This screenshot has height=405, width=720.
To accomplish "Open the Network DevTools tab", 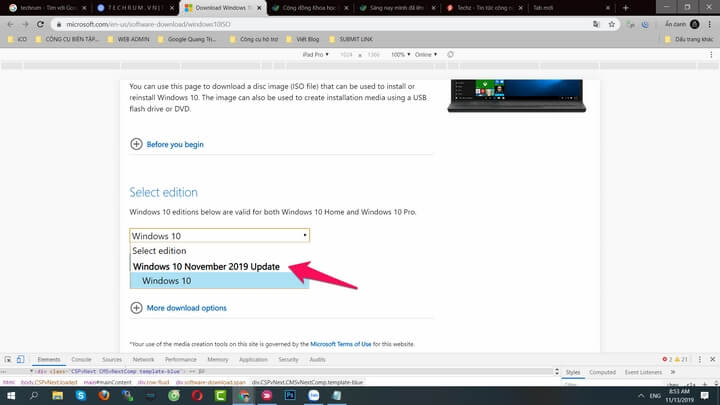I will pos(143,360).
